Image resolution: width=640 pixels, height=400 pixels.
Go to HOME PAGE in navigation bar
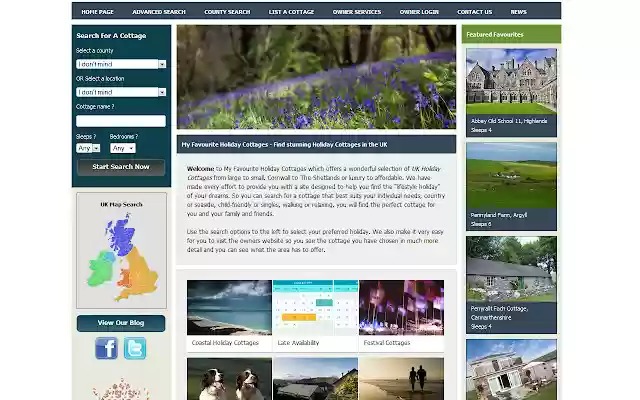pos(98,12)
